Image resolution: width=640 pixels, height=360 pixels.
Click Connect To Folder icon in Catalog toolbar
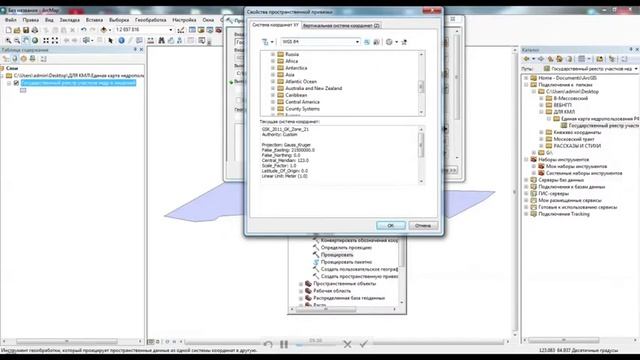(600, 59)
